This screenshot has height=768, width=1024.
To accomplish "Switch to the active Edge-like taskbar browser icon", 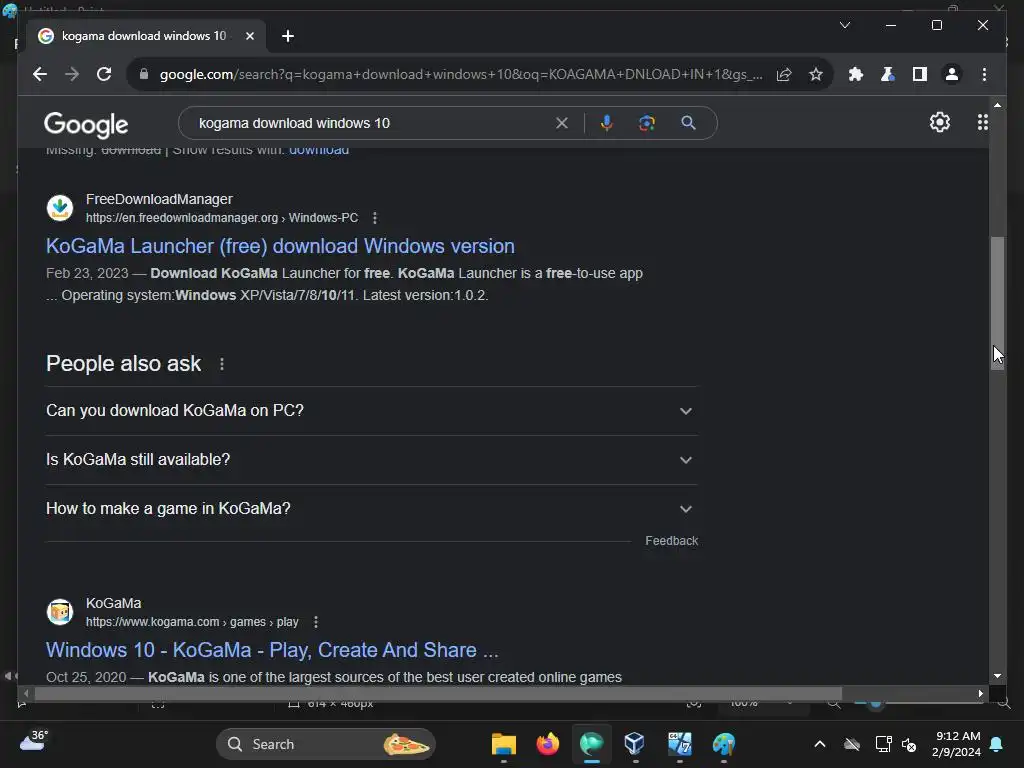I will (592, 744).
